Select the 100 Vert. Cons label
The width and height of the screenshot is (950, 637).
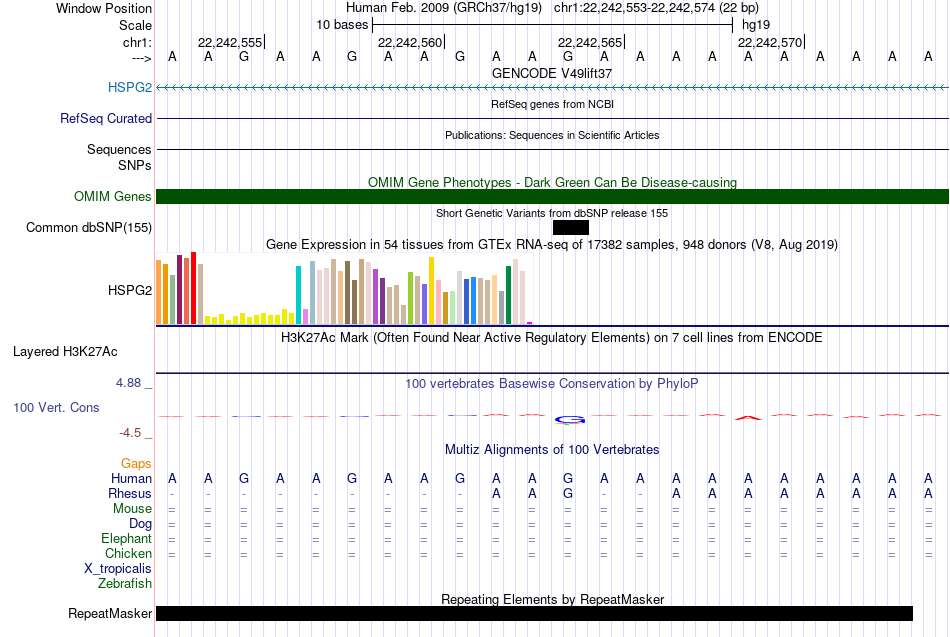point(57,408)
